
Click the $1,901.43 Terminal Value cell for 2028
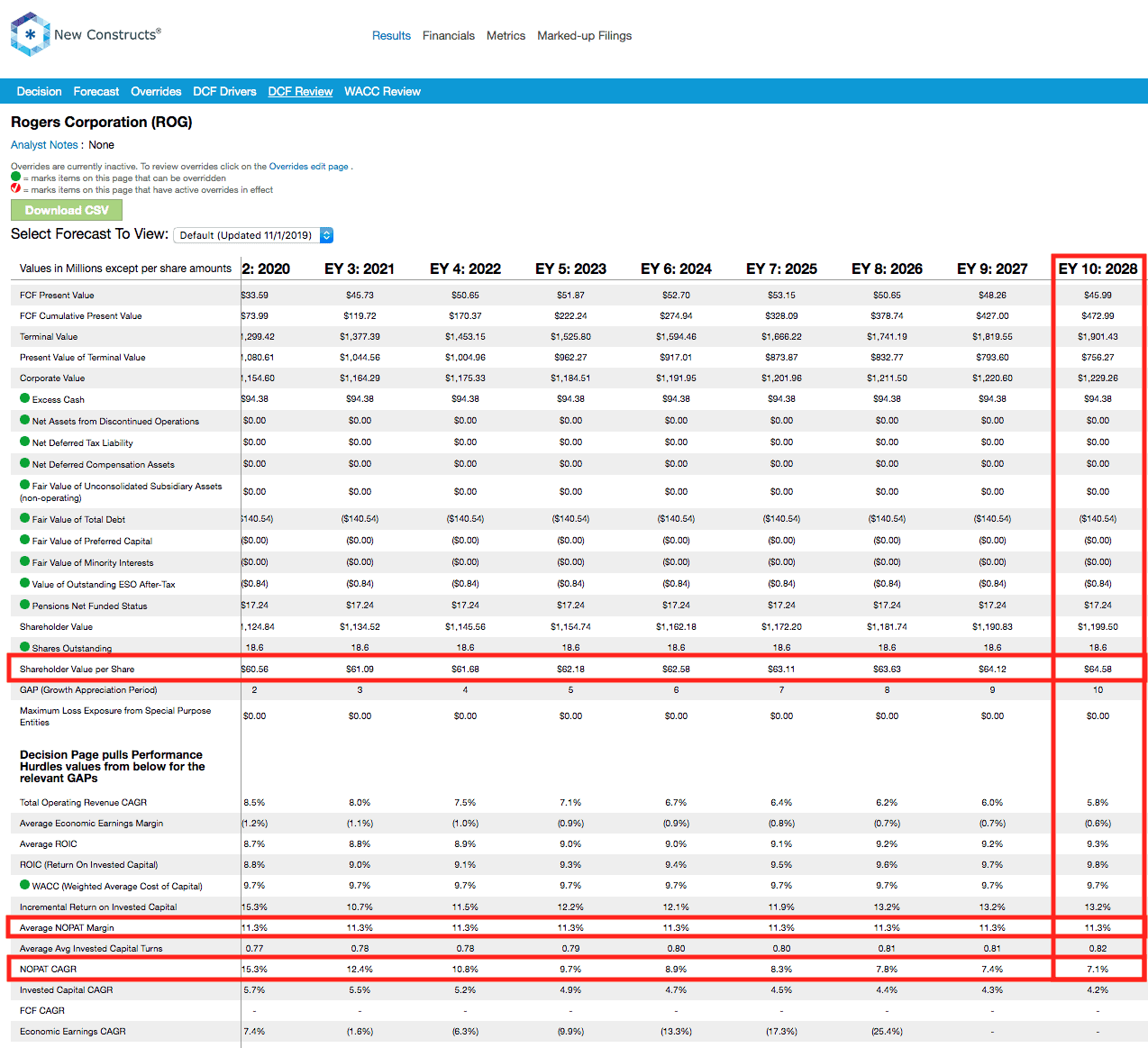pos(1098,337)
